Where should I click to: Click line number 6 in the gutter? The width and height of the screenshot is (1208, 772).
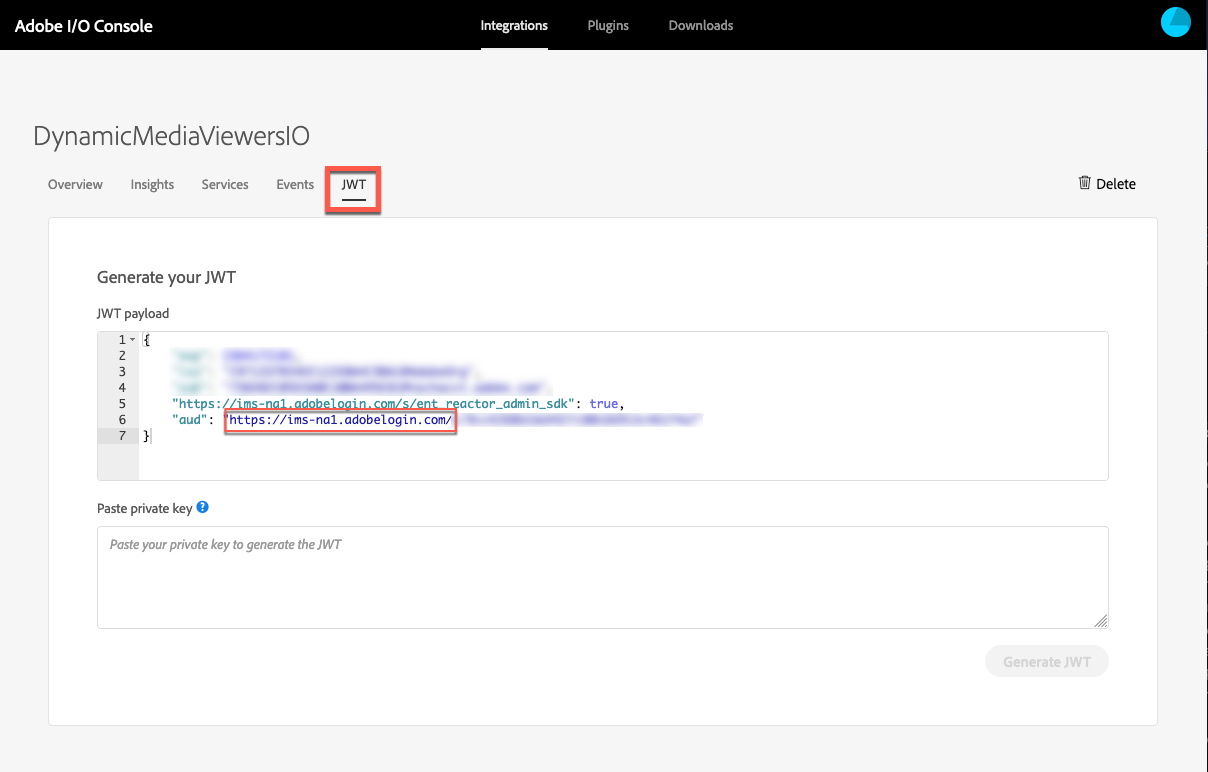122,420
